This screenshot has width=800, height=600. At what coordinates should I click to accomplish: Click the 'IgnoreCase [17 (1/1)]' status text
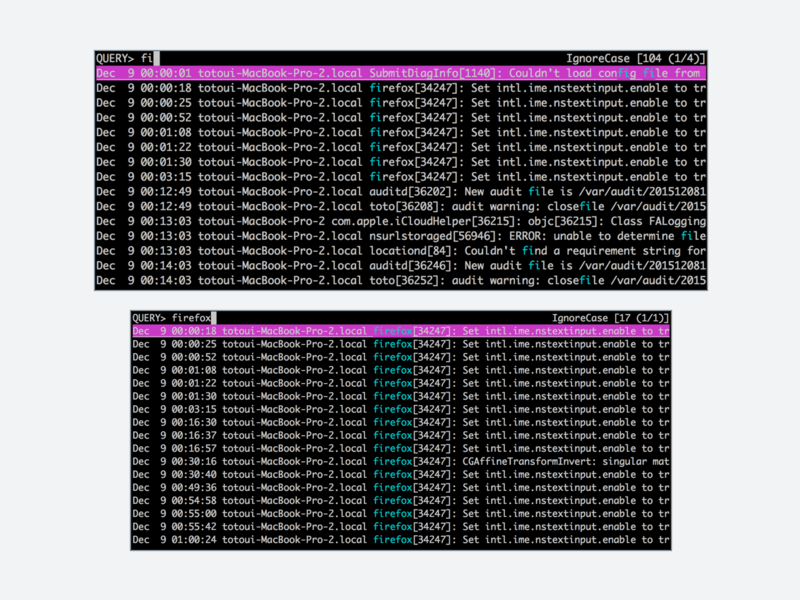tap(610, 318)
